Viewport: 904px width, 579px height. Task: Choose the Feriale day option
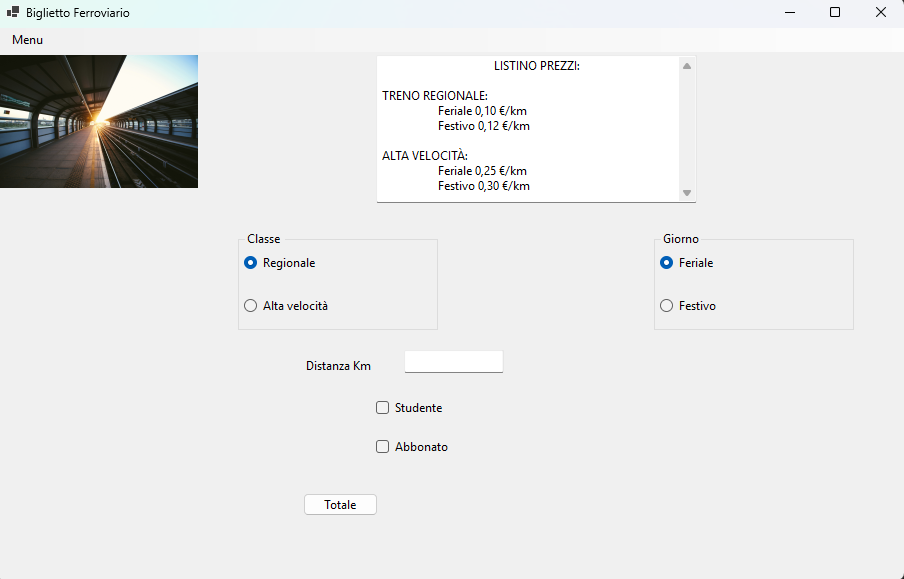click(687, 263)
